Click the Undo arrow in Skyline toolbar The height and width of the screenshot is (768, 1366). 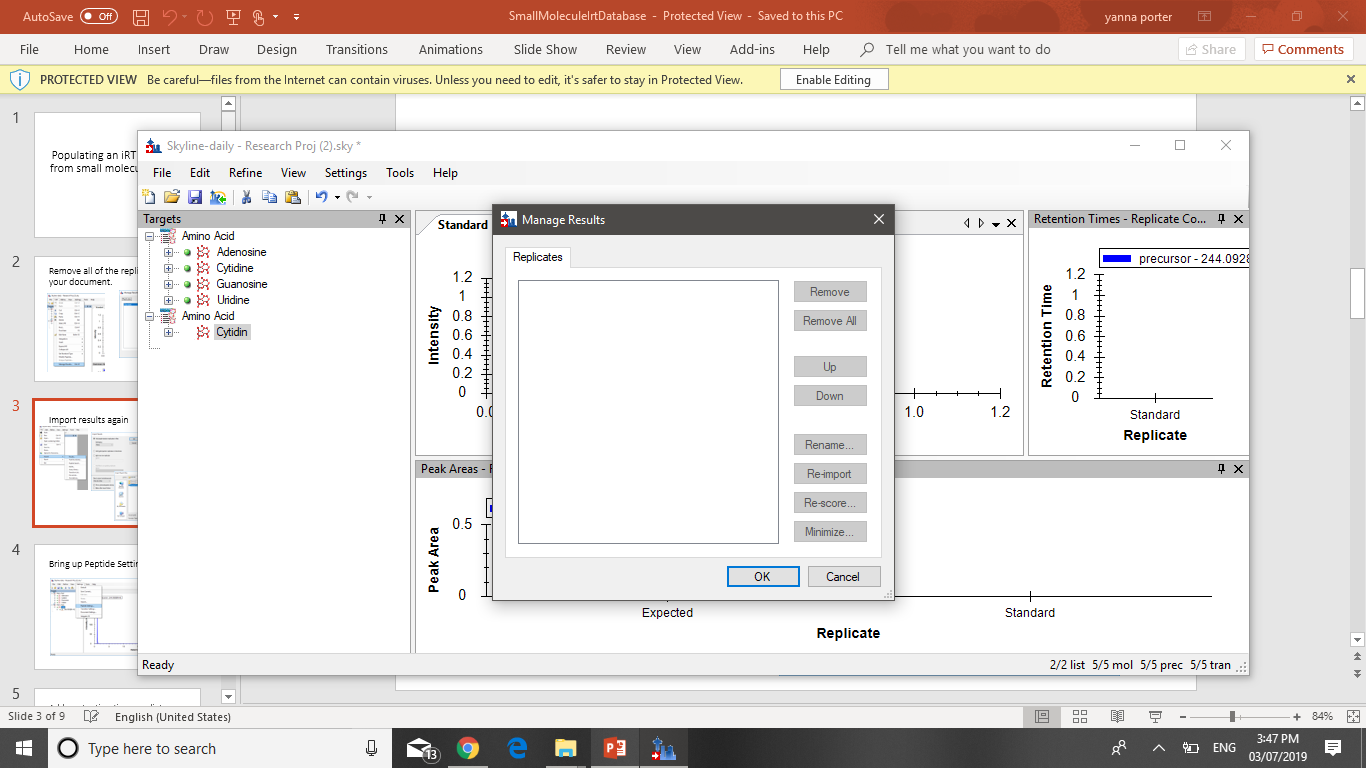[321, 197]
